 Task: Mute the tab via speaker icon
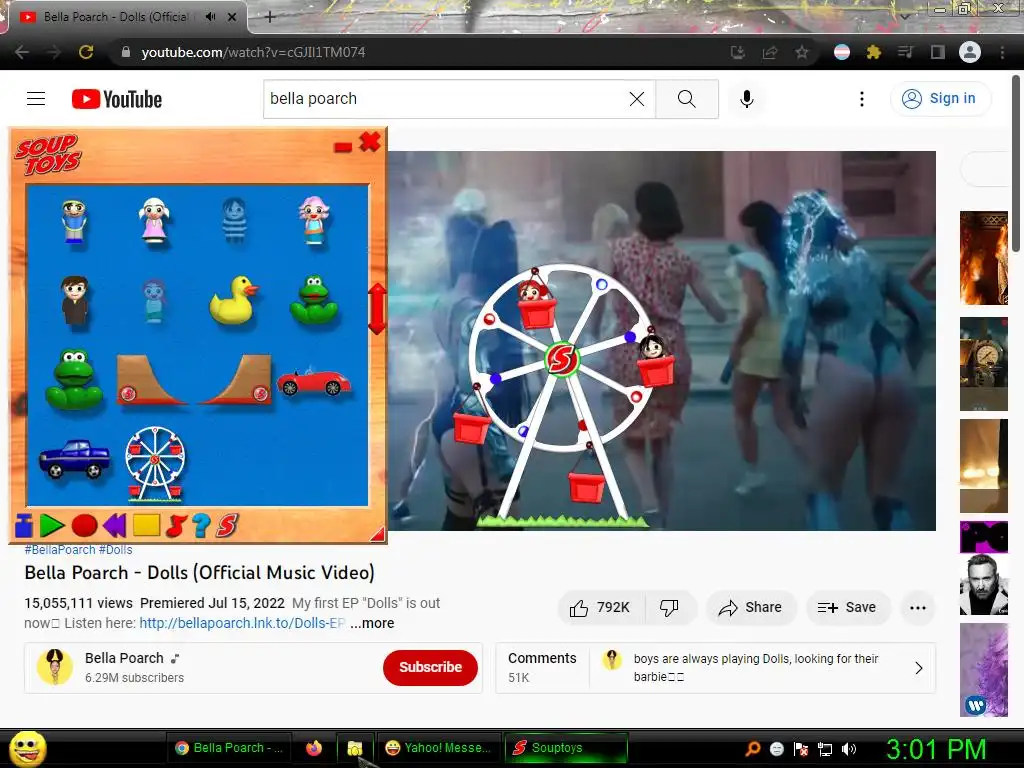coord(210,17)
